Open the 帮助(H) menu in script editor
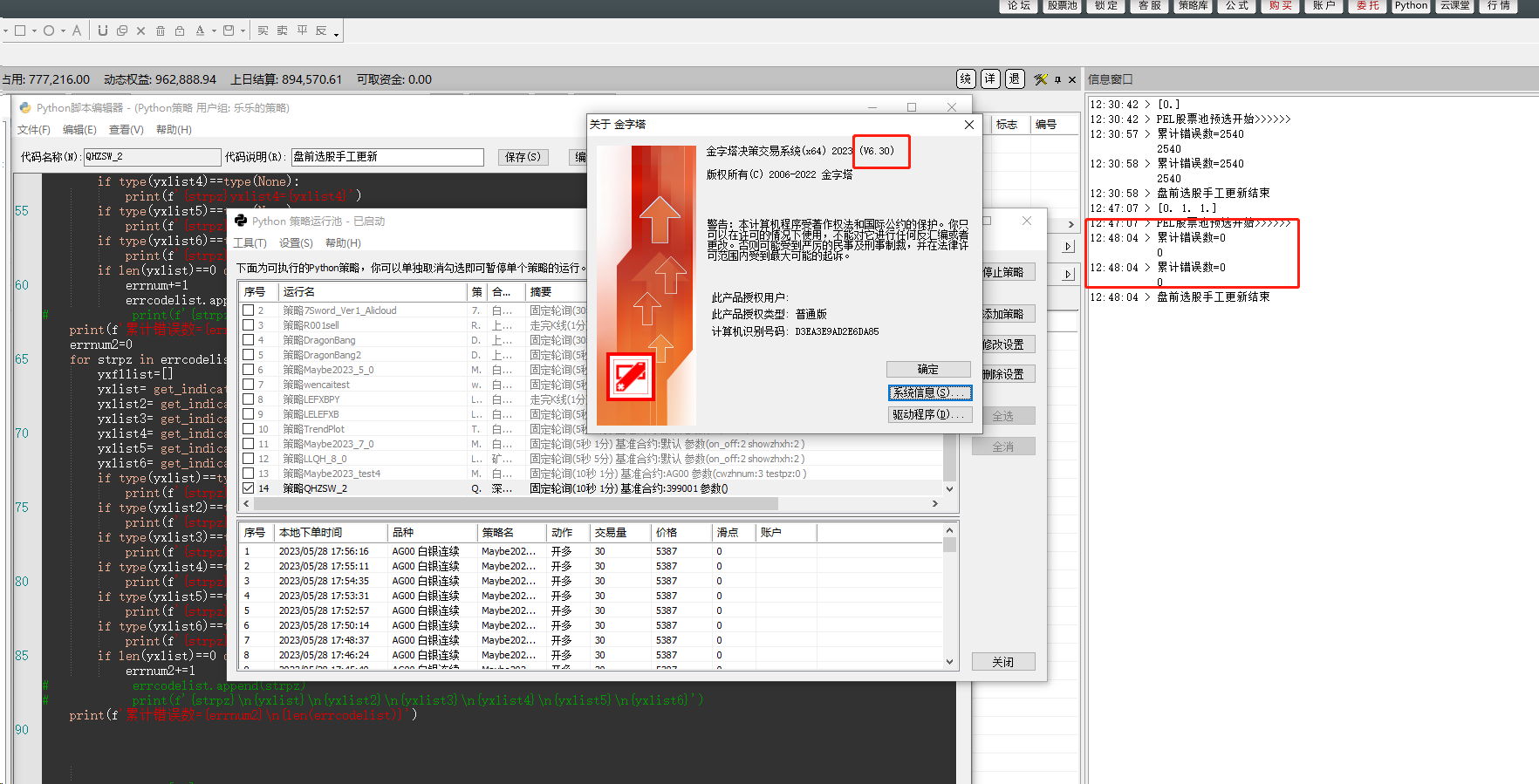 174,130
